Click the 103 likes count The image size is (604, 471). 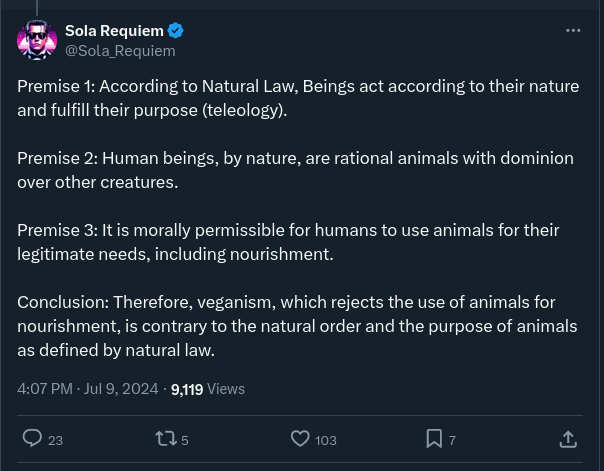click(x=326, y=440)
